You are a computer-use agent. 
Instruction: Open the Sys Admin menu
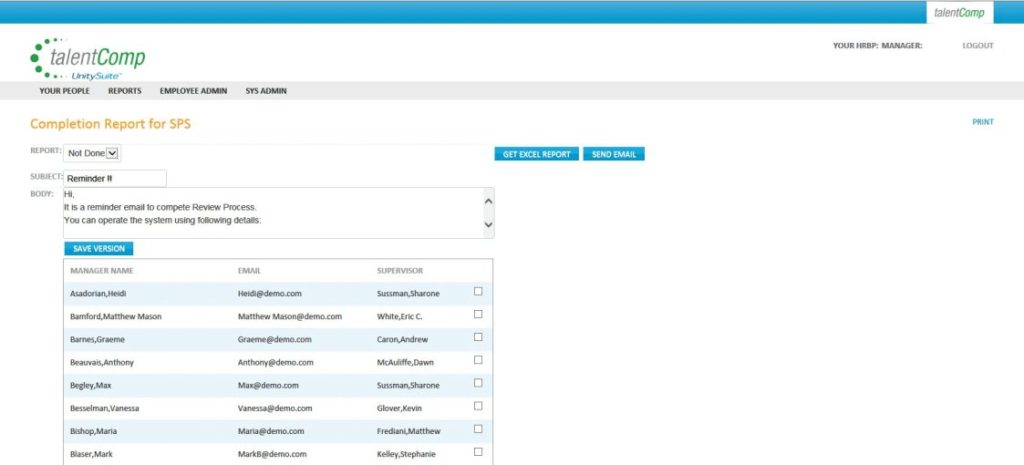[x=266, y=91]
